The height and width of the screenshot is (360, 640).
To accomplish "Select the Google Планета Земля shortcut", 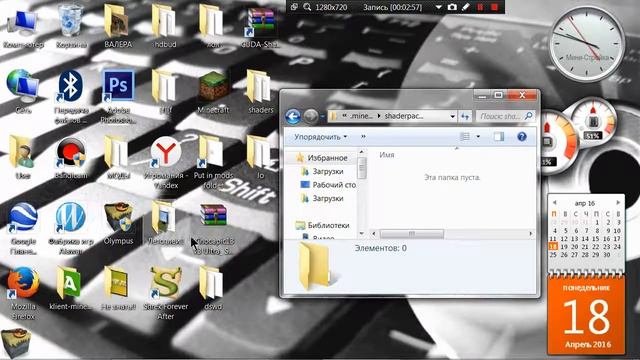I will [x=23, y=229].
